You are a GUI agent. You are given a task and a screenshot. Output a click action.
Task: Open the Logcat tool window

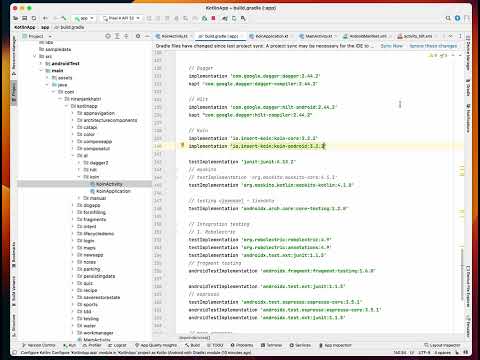coord(117,345)
